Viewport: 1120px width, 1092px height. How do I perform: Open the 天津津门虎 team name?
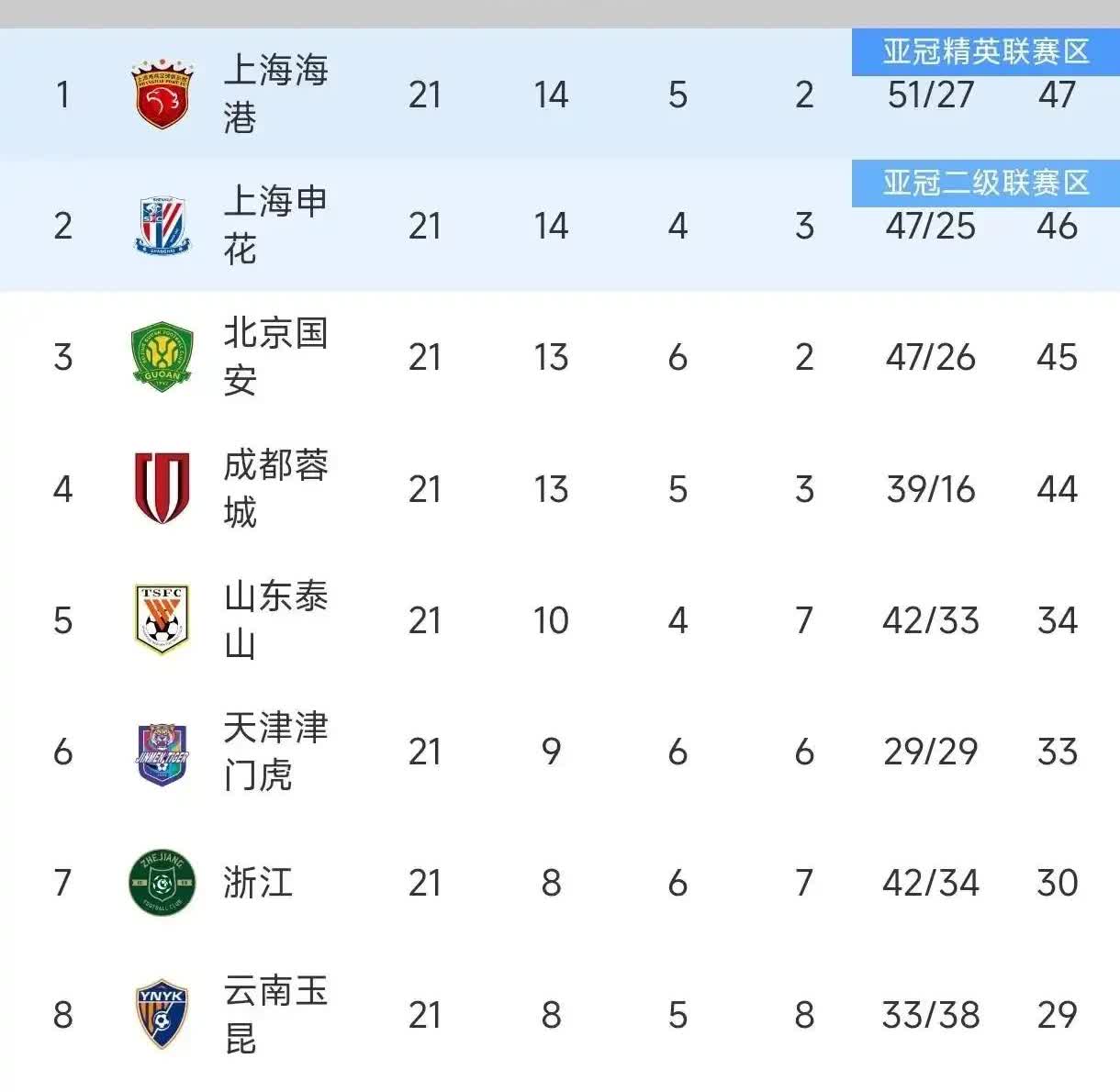275,752
